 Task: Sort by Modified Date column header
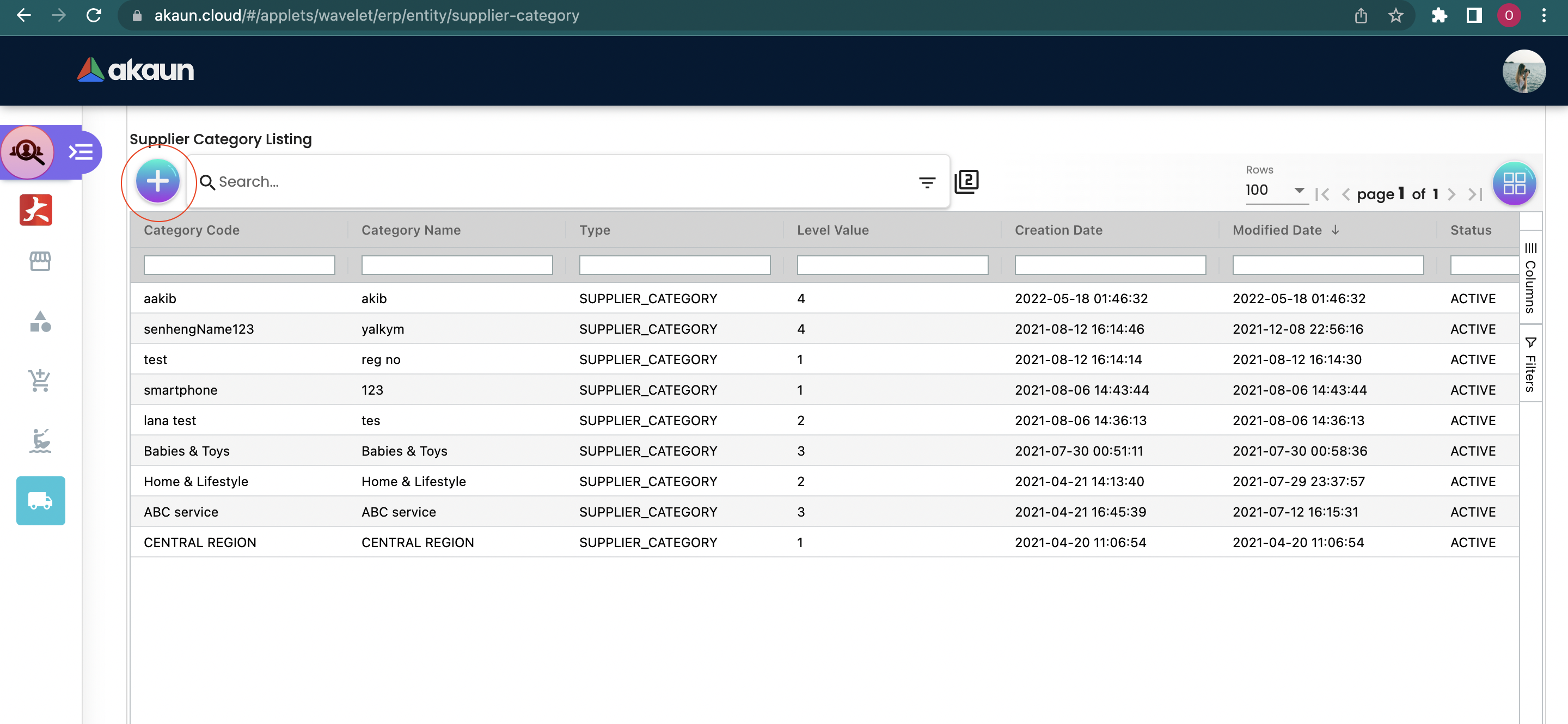tap(1277, 230)
